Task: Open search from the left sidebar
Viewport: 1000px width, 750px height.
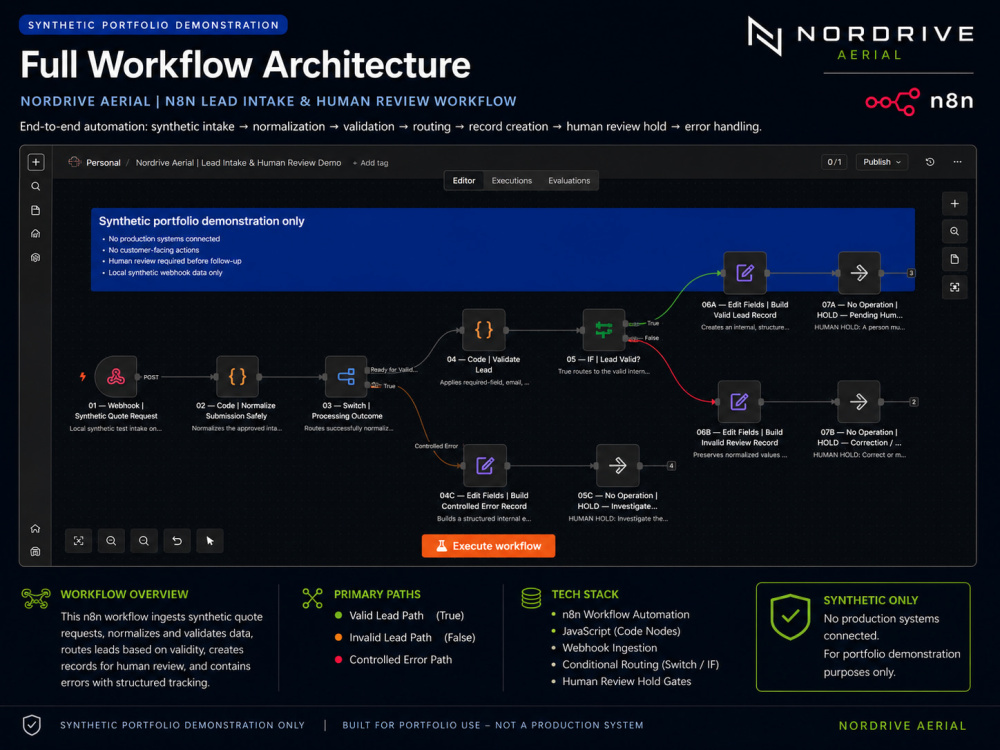Action: coord(36,186)
